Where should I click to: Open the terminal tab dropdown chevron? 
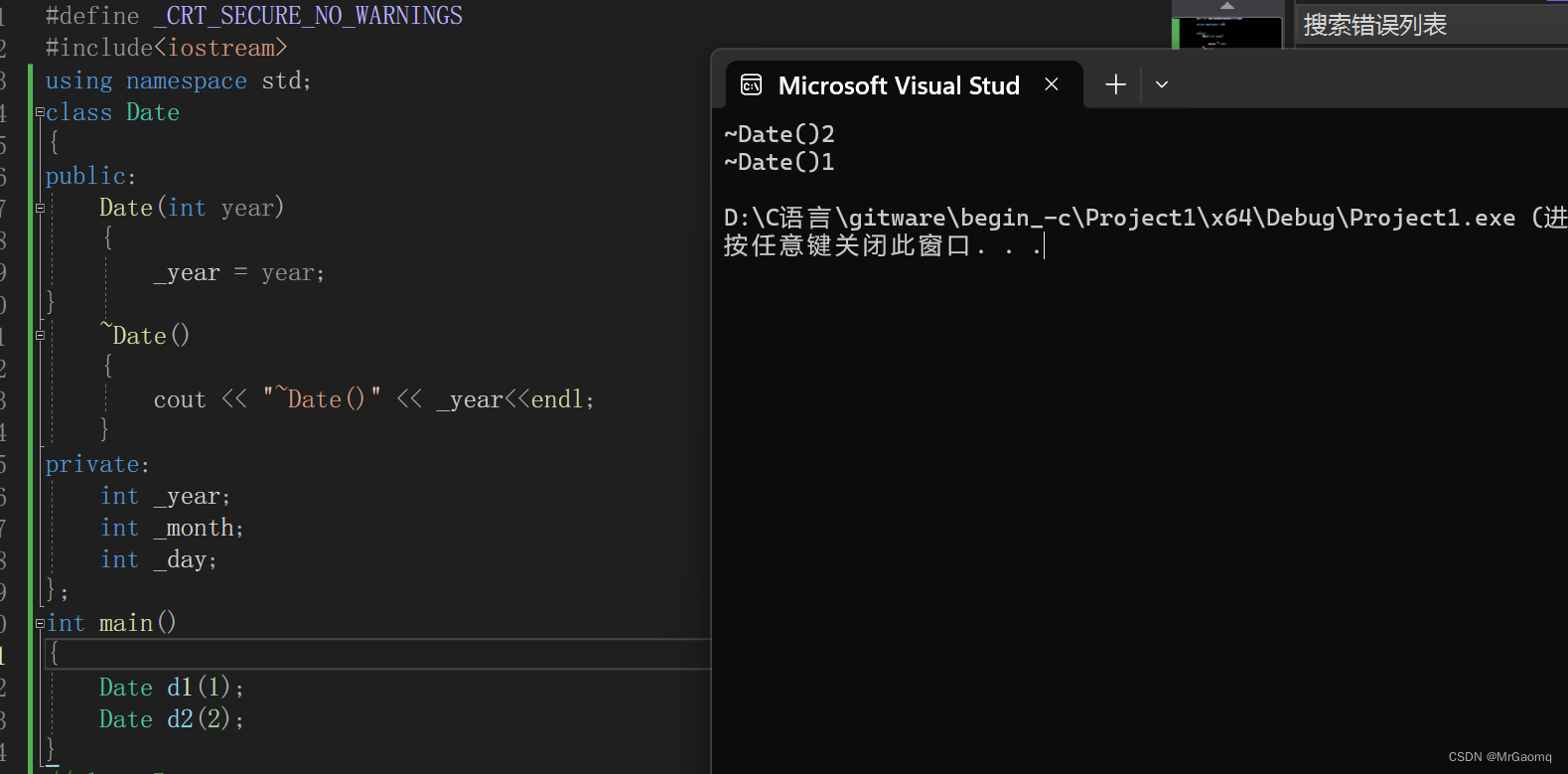tap(1162, 84)
